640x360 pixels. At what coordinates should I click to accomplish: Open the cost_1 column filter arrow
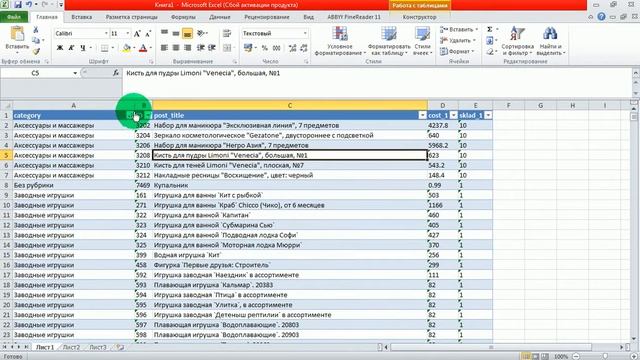(x=453, y=116)
